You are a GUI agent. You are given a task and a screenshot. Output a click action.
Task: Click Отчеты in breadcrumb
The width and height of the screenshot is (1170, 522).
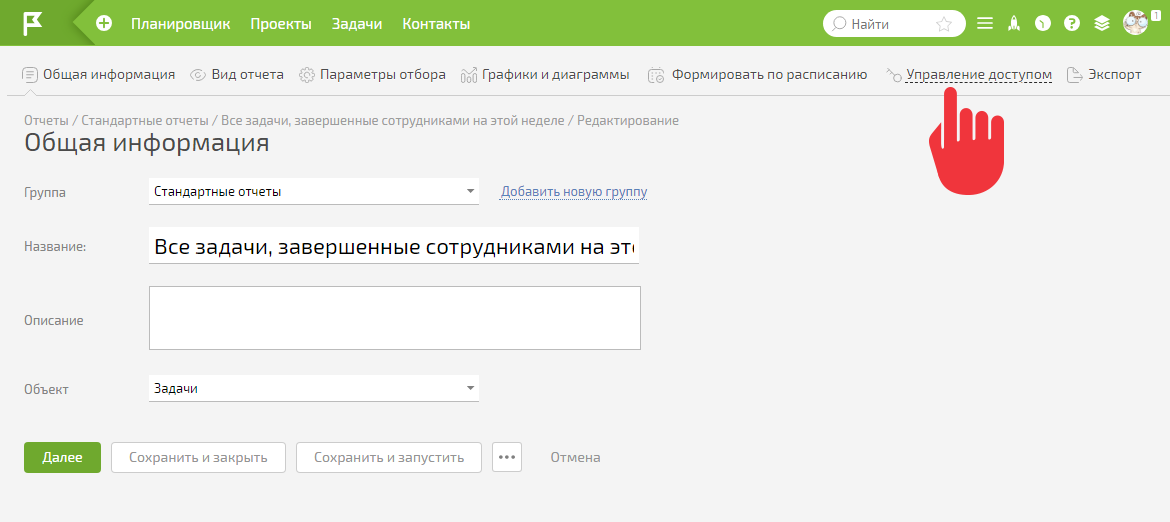coord(46,120)
